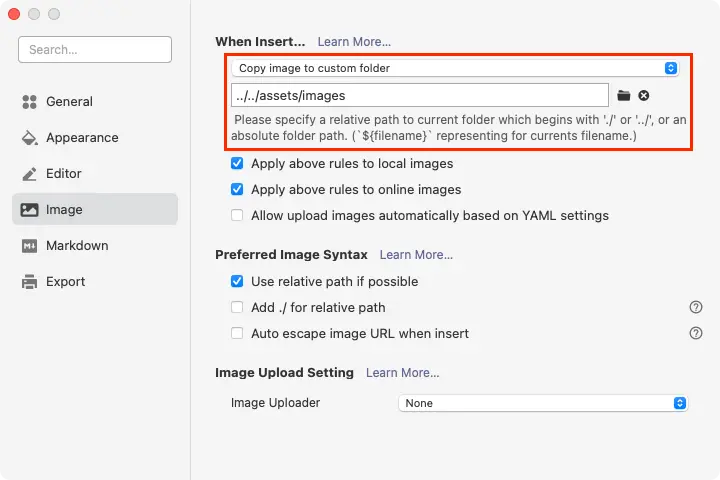Click help icon next to Add ./ option
Screen dimensions: 720x480
696,307
